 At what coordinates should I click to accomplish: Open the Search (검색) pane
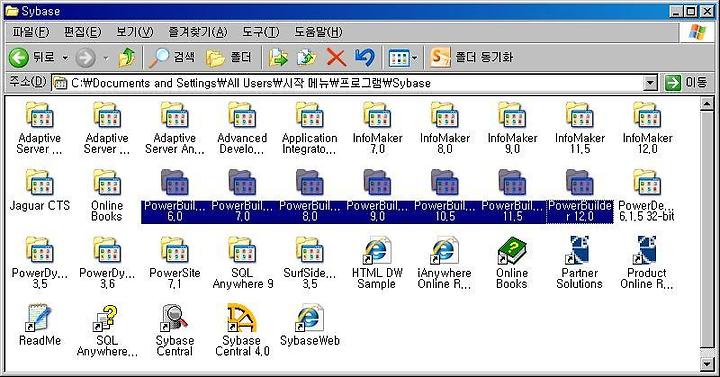point(172,57)
